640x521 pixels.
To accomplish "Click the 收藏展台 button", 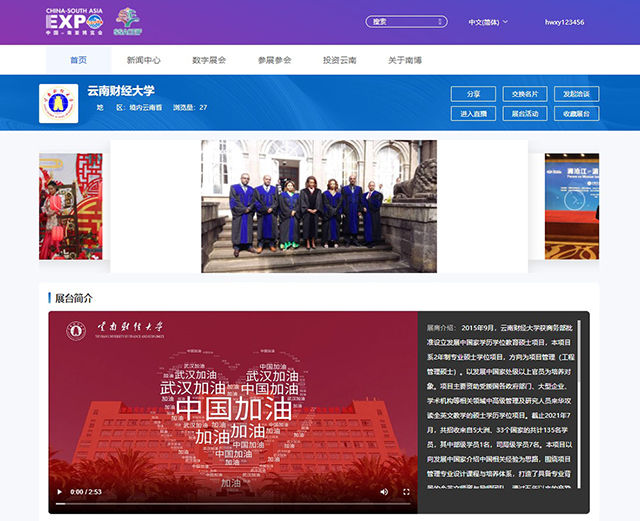I will pos(576,113).
